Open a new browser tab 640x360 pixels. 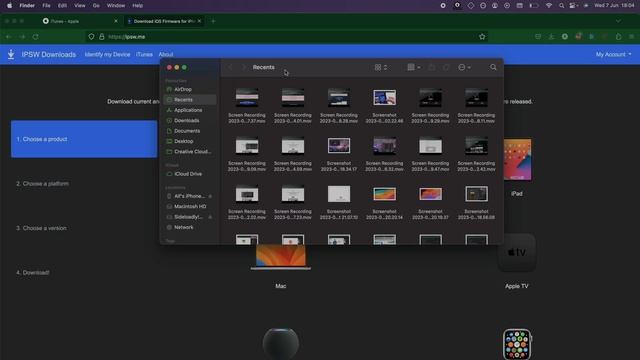(x=213, y=21)
